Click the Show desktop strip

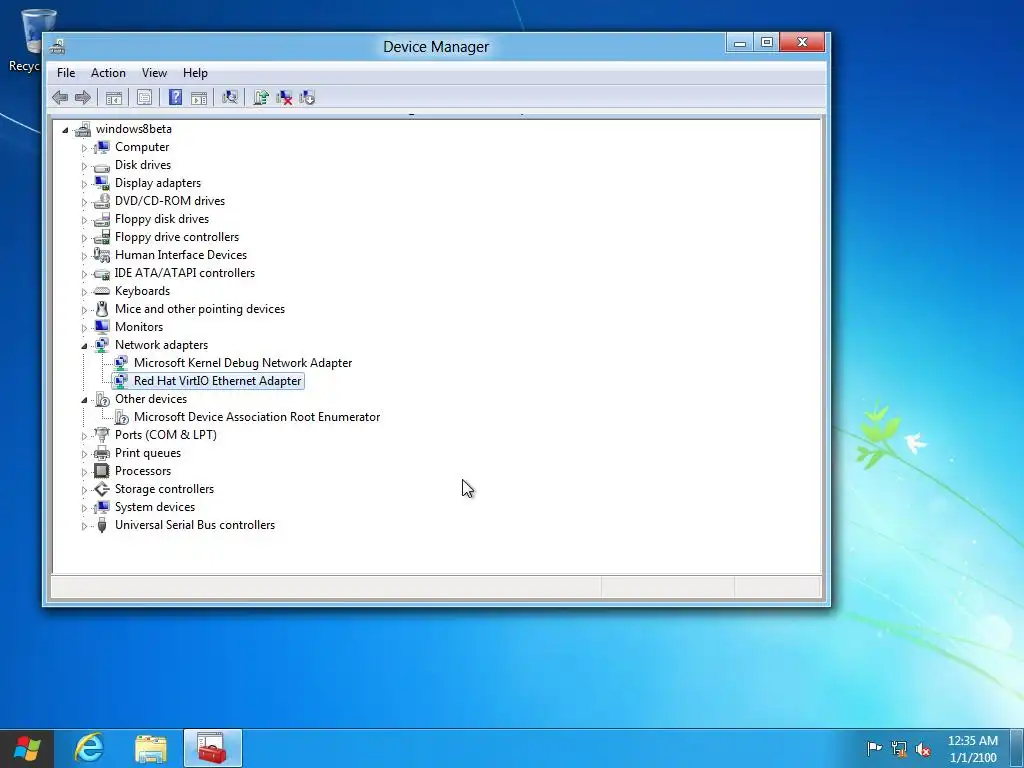coord(1017,748)
